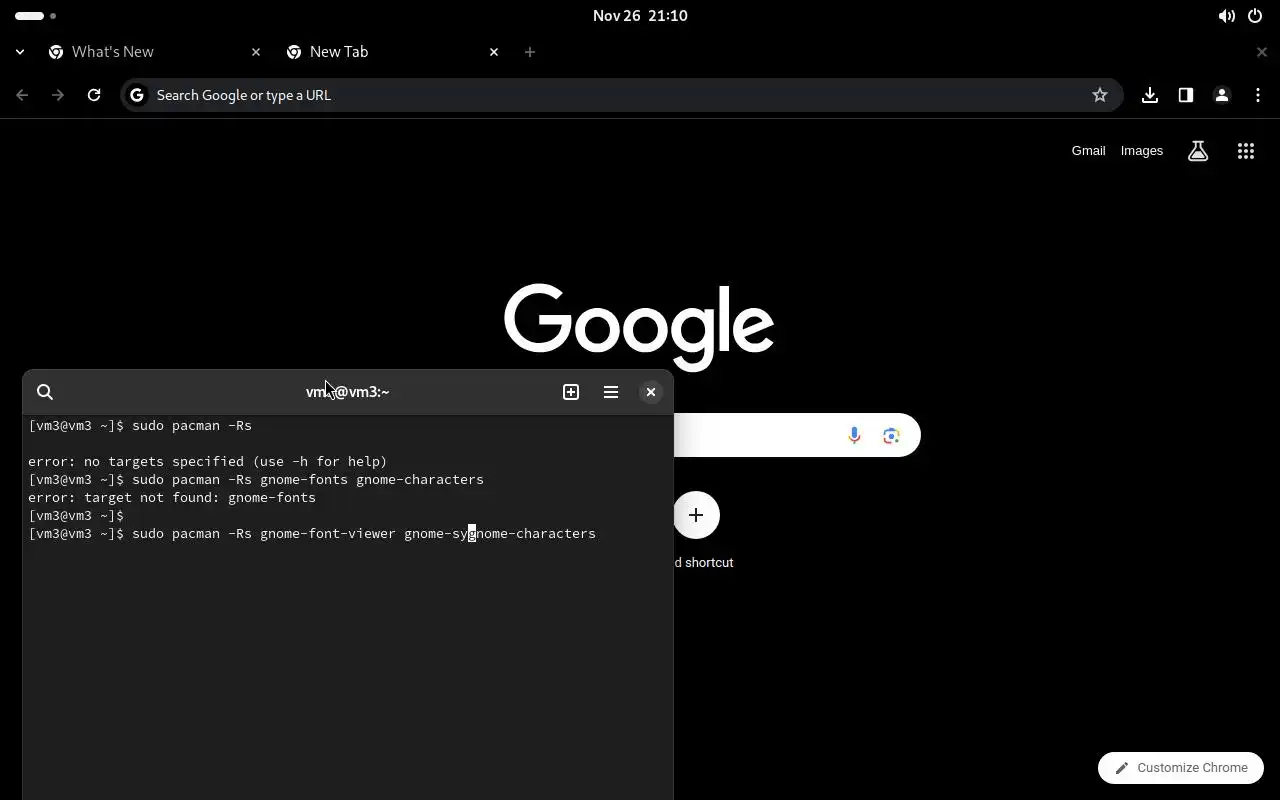Go back in Chrome
Image resolution: width=1280 pixels, height=800 pixels.
pyautogui.click(x=22, y=95)
